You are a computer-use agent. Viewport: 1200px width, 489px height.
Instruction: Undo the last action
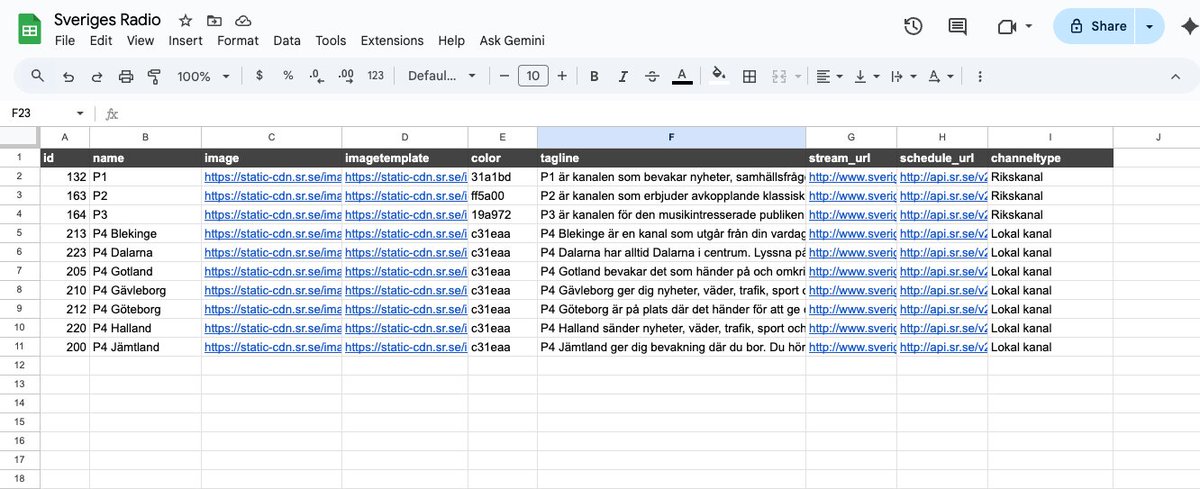click(x=68, y=76)
